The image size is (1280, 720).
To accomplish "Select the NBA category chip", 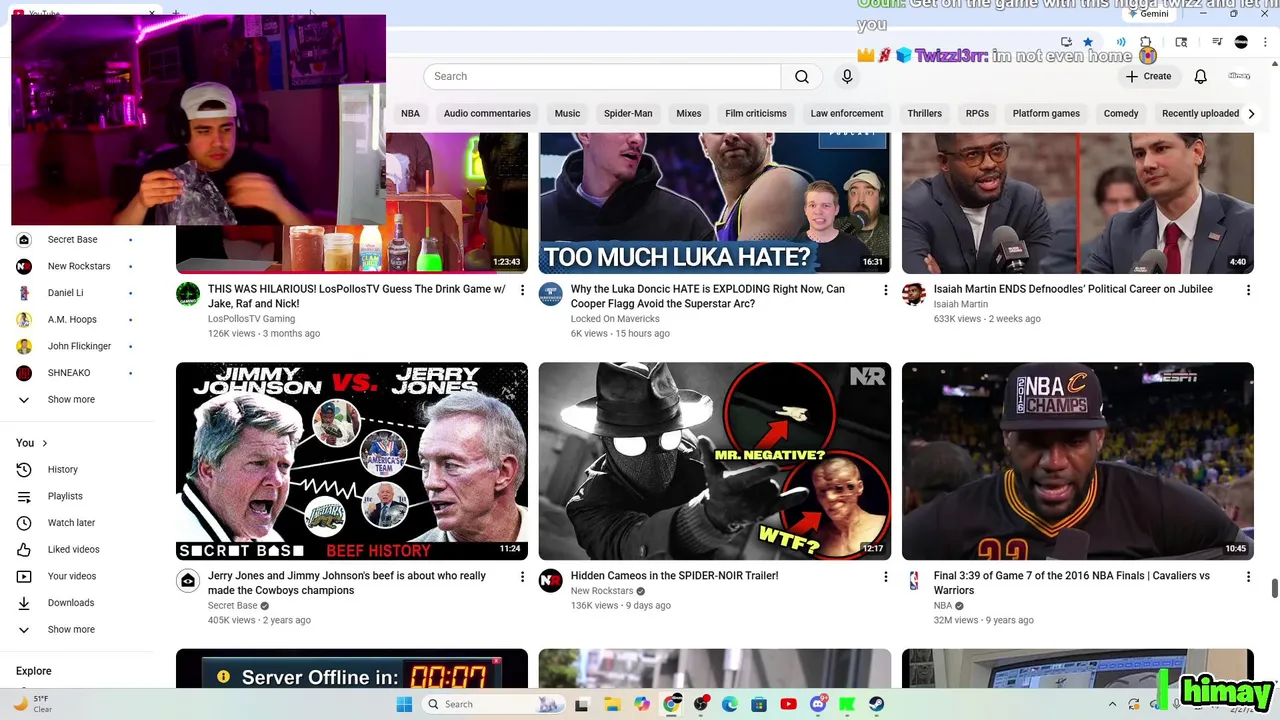I will (410, 113).
